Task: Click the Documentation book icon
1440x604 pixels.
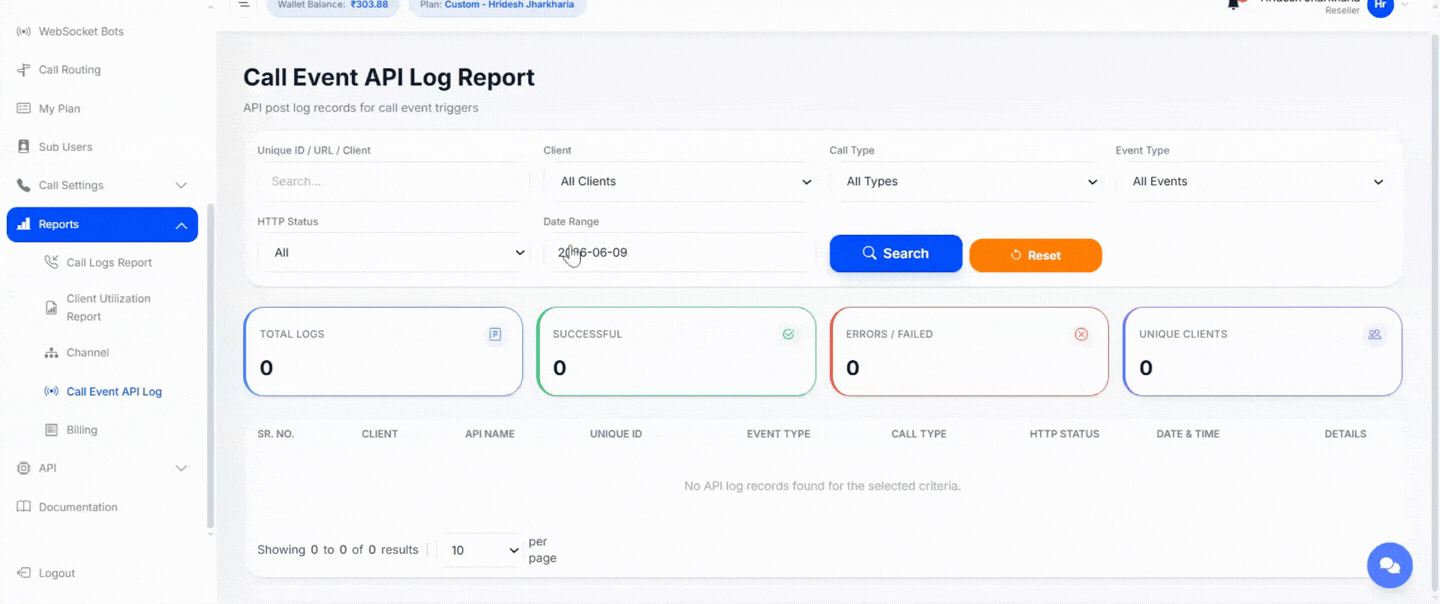Action: click(x=24, y=507)
